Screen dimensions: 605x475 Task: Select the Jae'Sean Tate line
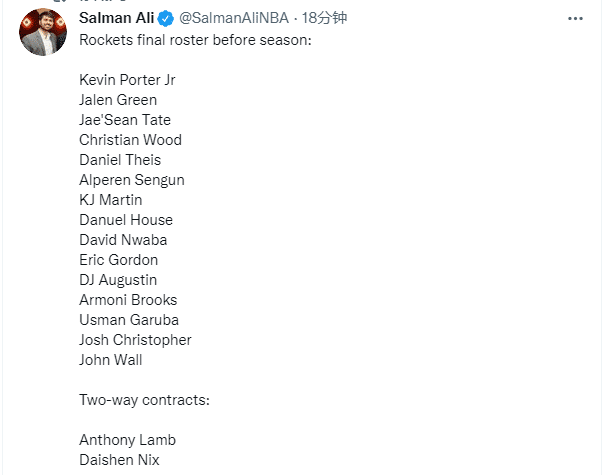click(x=124, y=119)
